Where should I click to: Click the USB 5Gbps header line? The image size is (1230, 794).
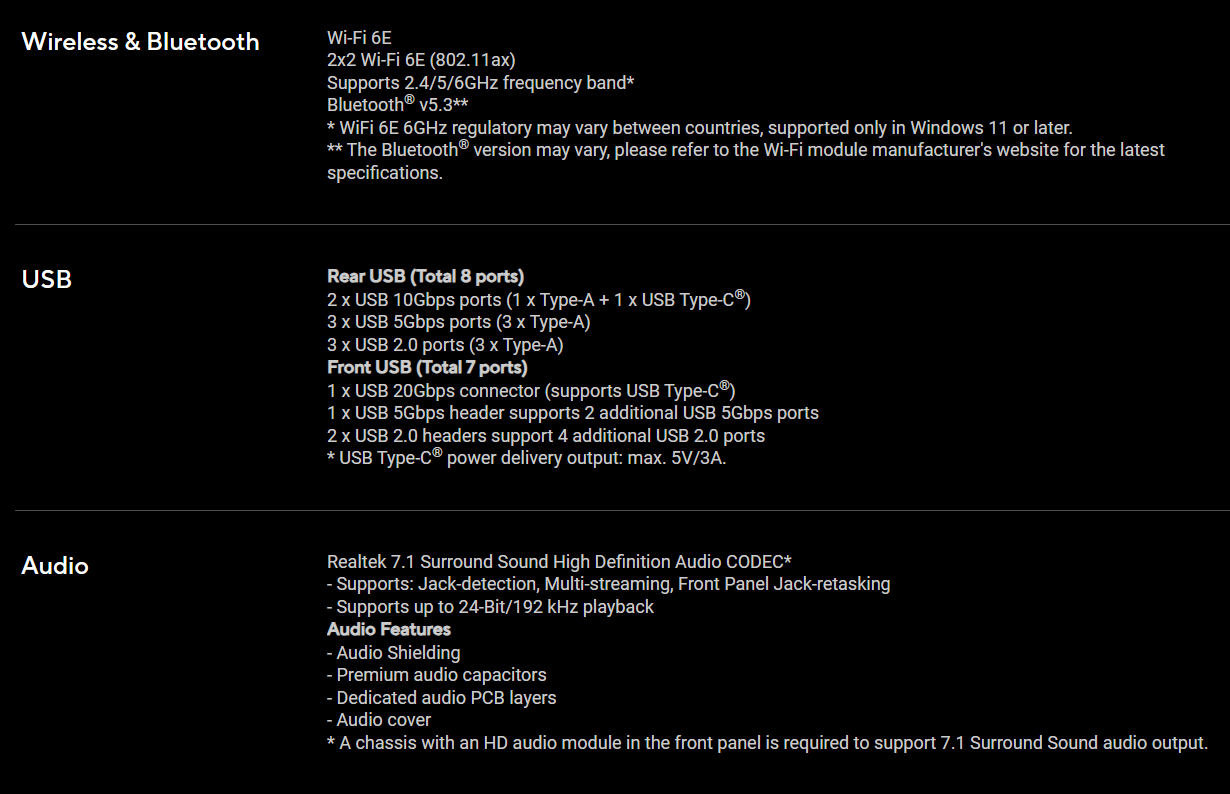[x=572, y=413]
